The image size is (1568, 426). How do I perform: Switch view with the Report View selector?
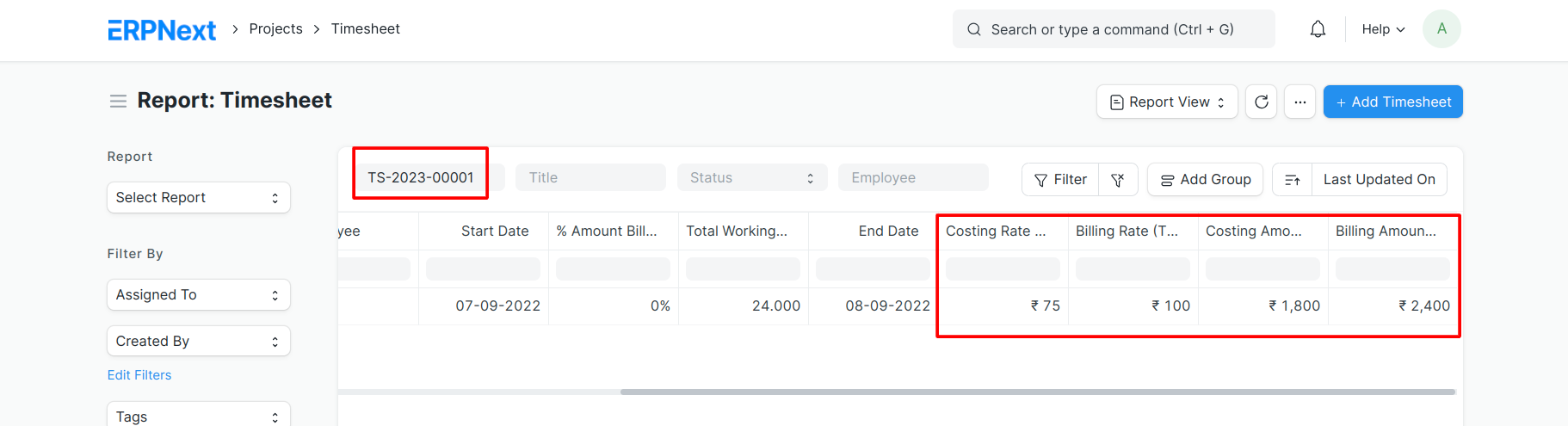[x=1167, y=102]
